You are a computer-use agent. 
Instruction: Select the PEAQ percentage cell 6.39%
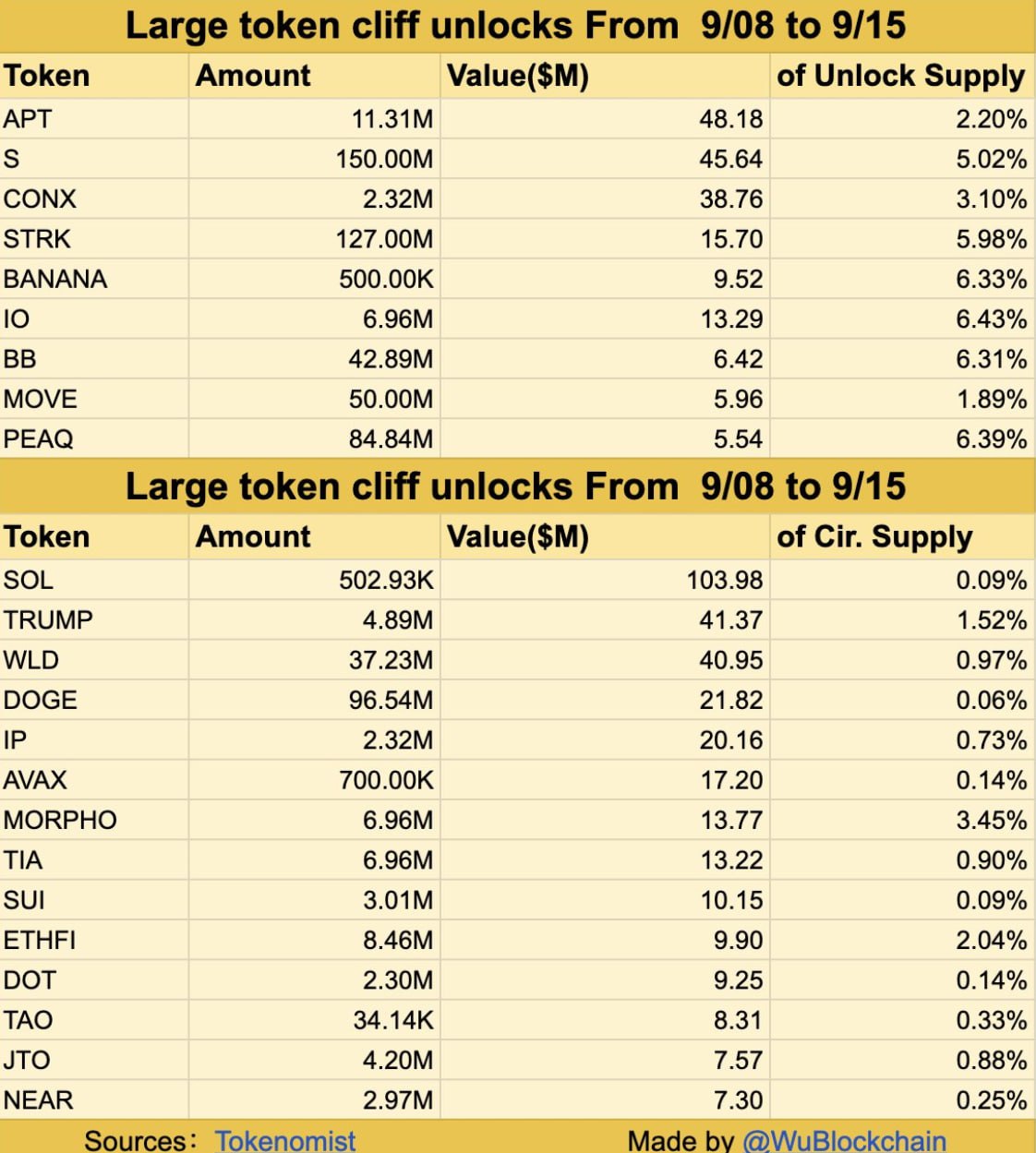(x=902, y=438)
